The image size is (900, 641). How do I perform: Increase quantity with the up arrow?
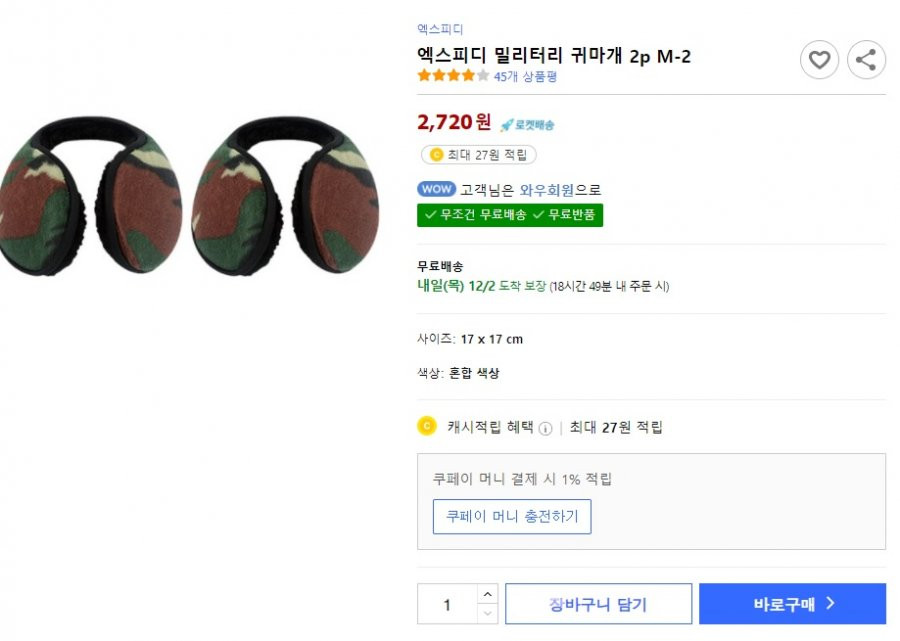point(487,594)
